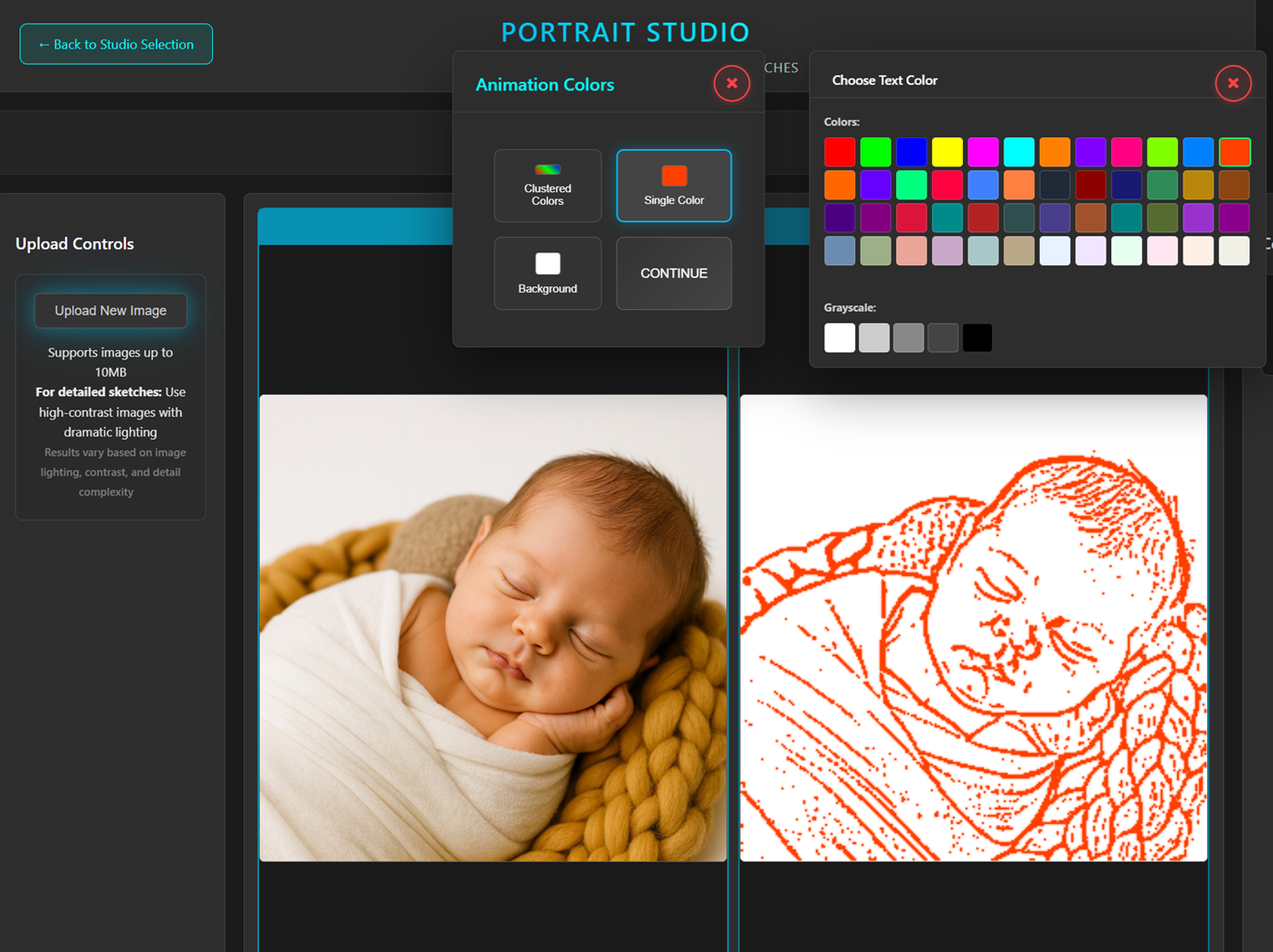Select the Clustered Colors option
The image size is (1273, 952).
[x=547, y=186]
